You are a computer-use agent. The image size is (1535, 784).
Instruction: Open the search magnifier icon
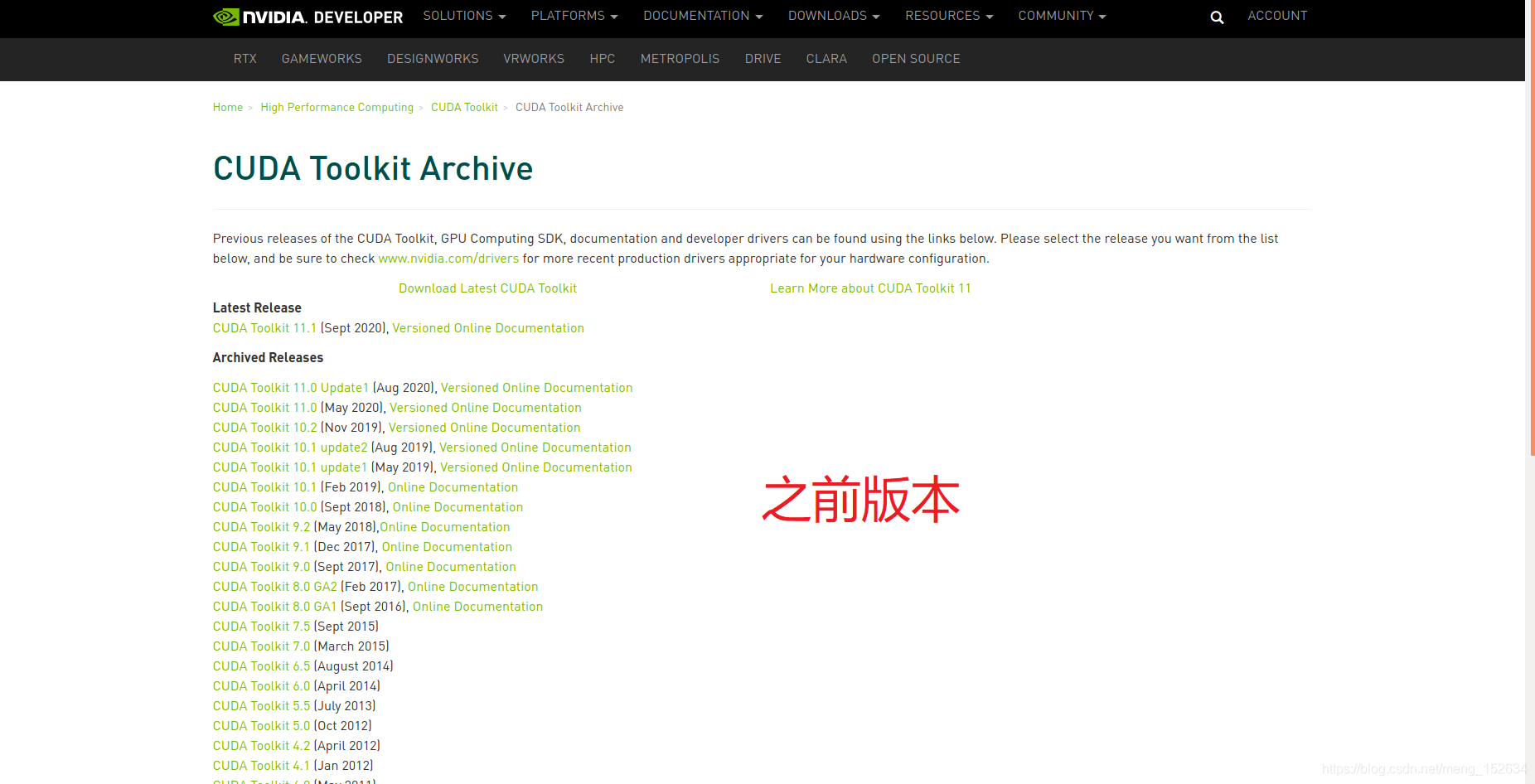click(x=1217, y=17)
